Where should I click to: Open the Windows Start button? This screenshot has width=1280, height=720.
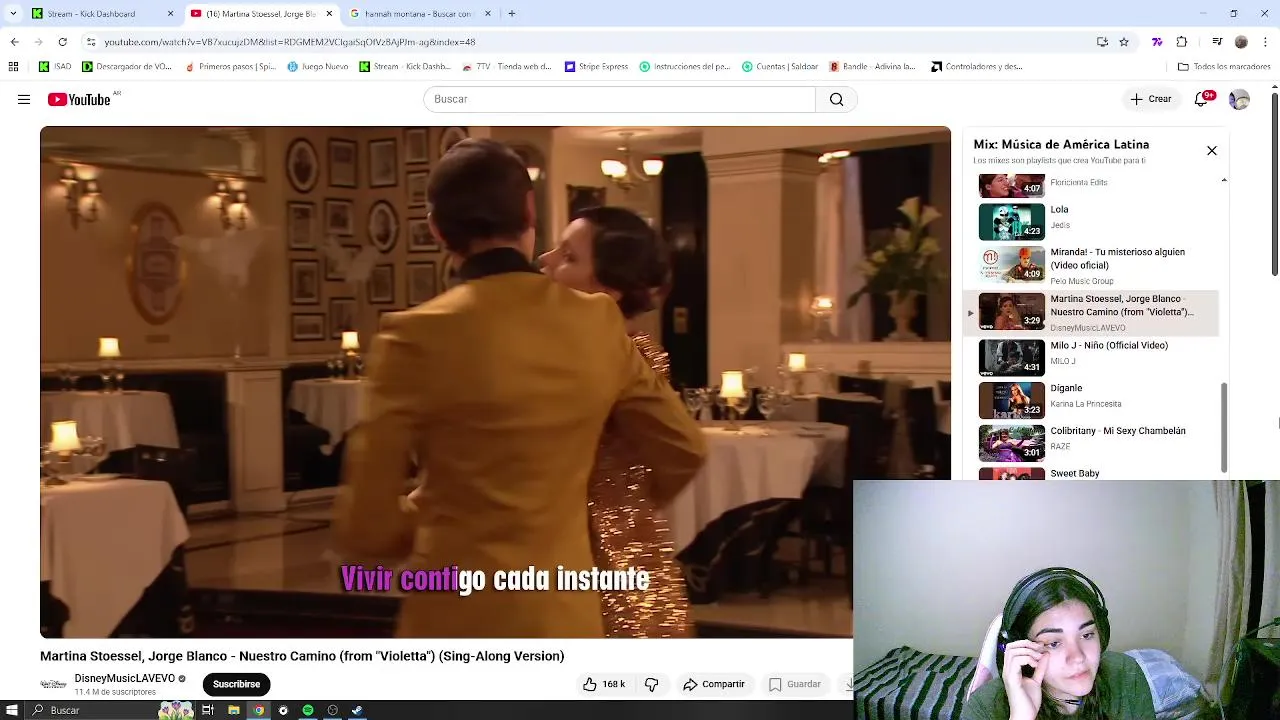(x=12, y=710)
